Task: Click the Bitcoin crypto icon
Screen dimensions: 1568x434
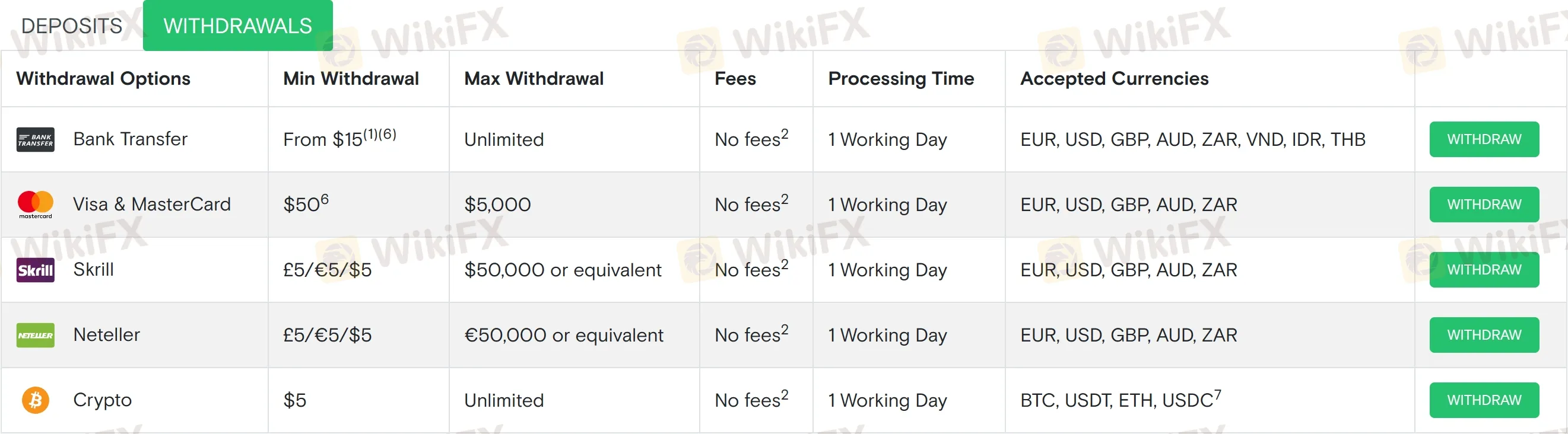Action: [35, 400]
